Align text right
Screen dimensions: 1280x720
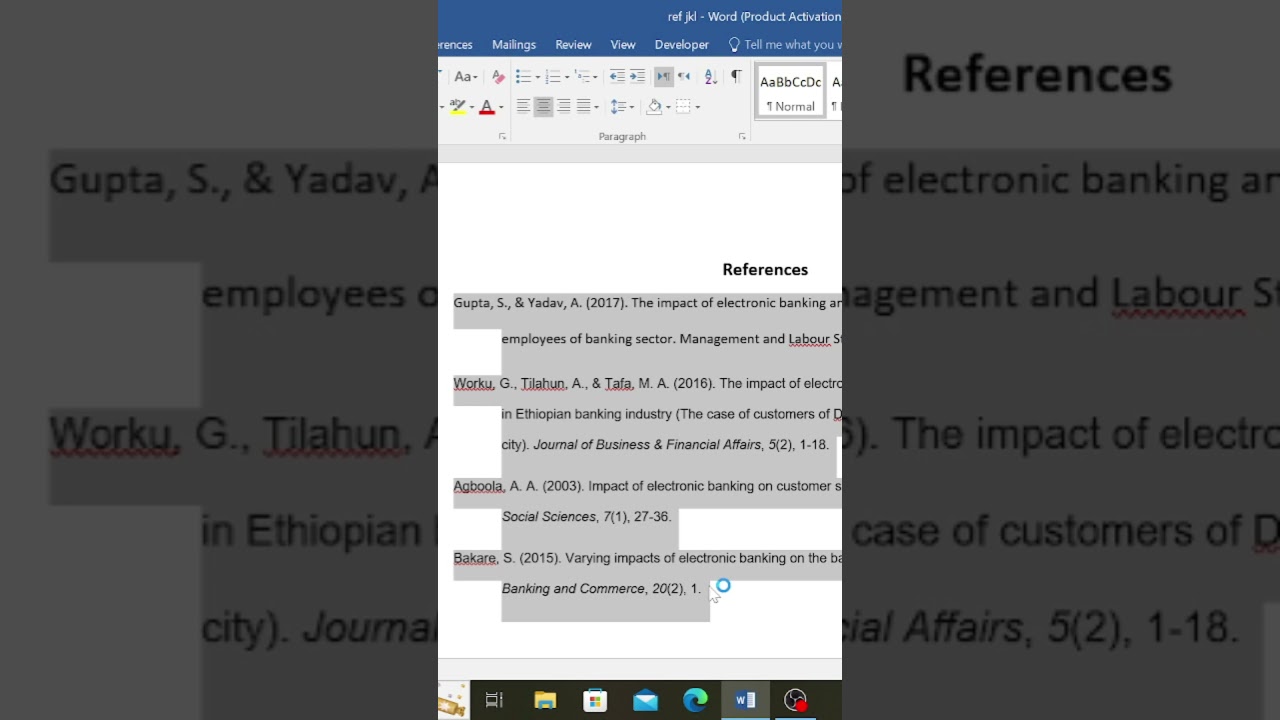pyautogui.click(x=564, y=106)
